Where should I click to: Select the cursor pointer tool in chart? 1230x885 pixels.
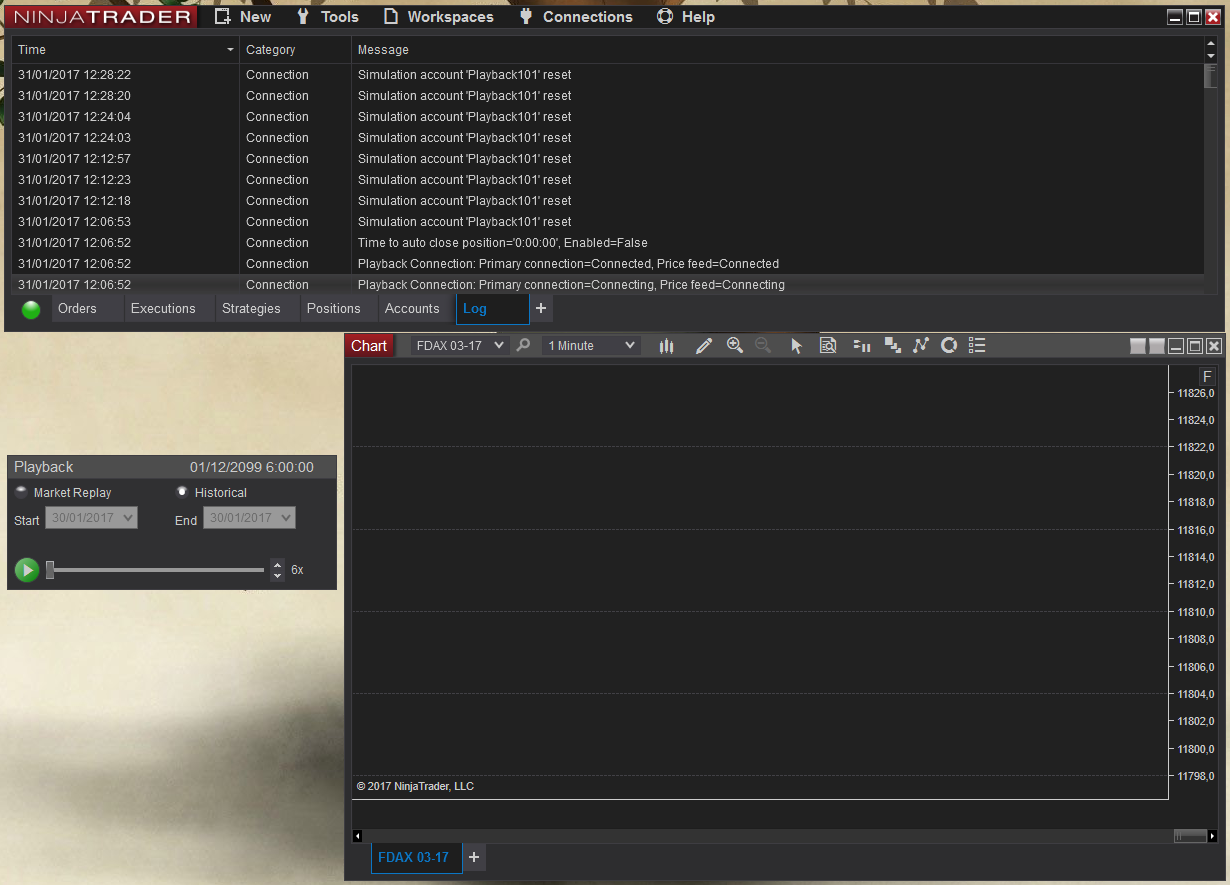(797, 346)
